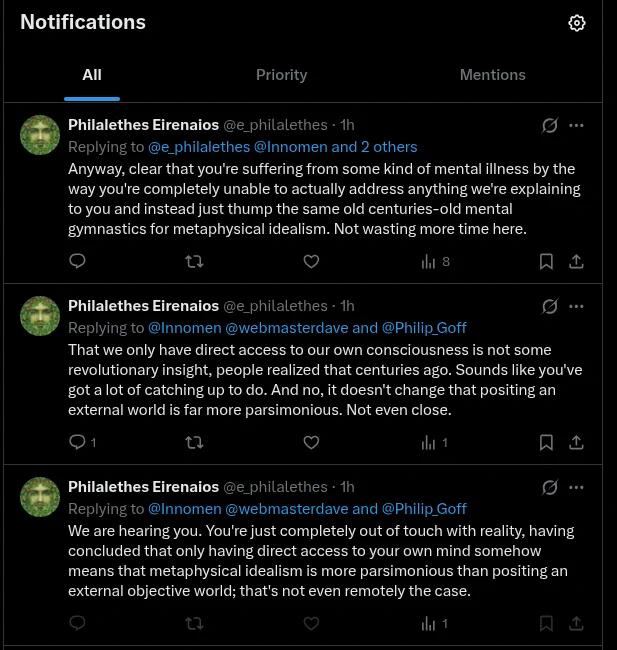
Task: Open more options on the third tweet
Action: tap(576, 487)
